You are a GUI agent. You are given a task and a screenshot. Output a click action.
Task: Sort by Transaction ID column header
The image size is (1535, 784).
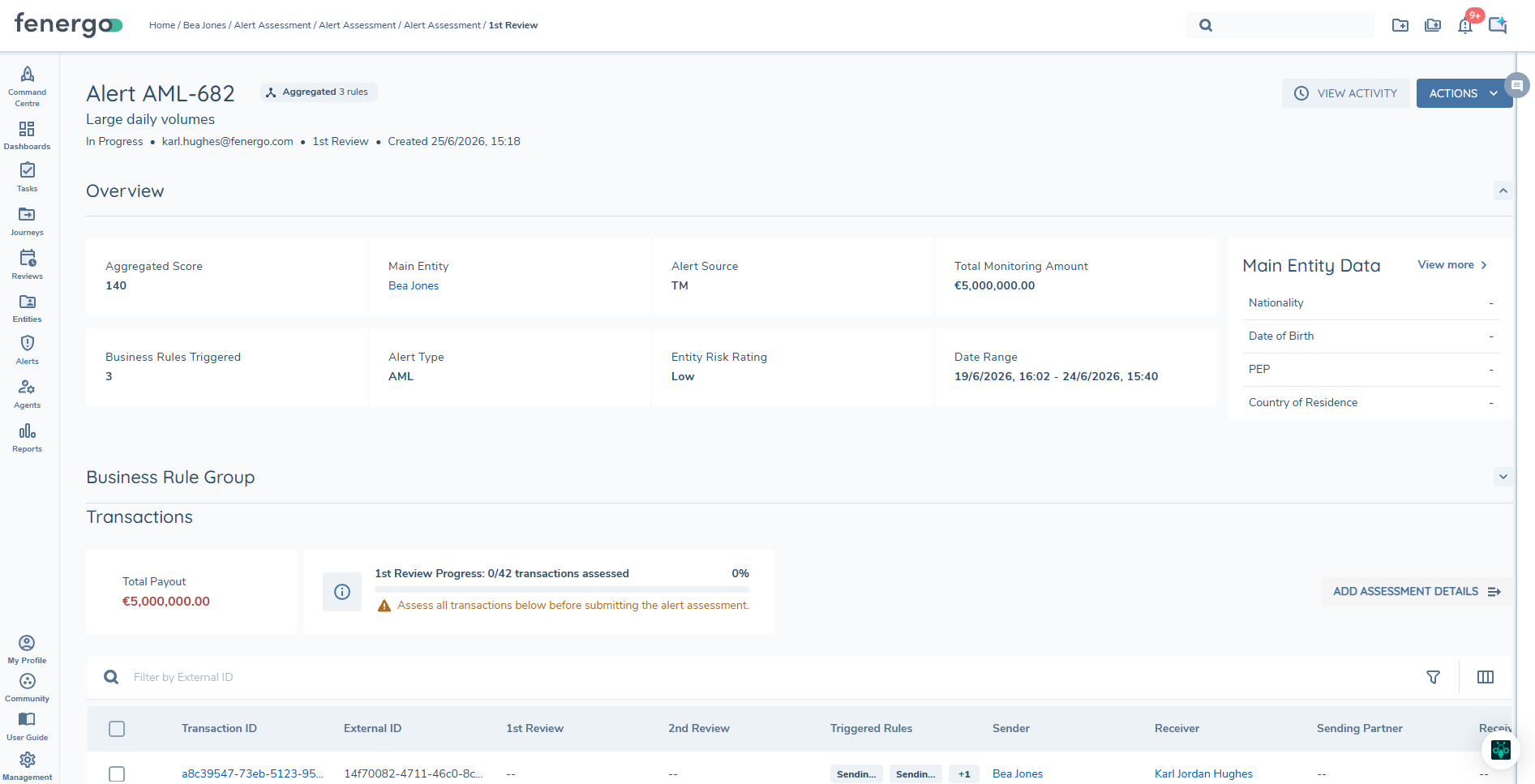[219, 728]
